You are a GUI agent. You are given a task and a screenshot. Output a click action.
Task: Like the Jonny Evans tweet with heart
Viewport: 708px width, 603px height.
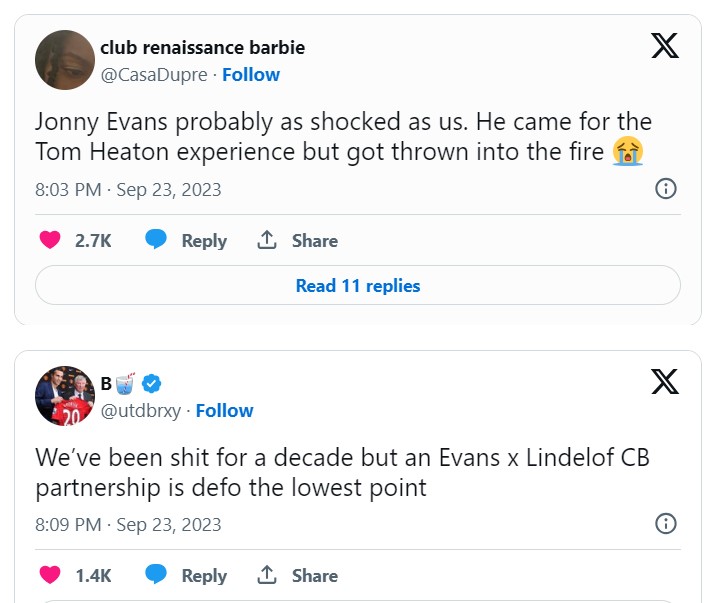49,240
